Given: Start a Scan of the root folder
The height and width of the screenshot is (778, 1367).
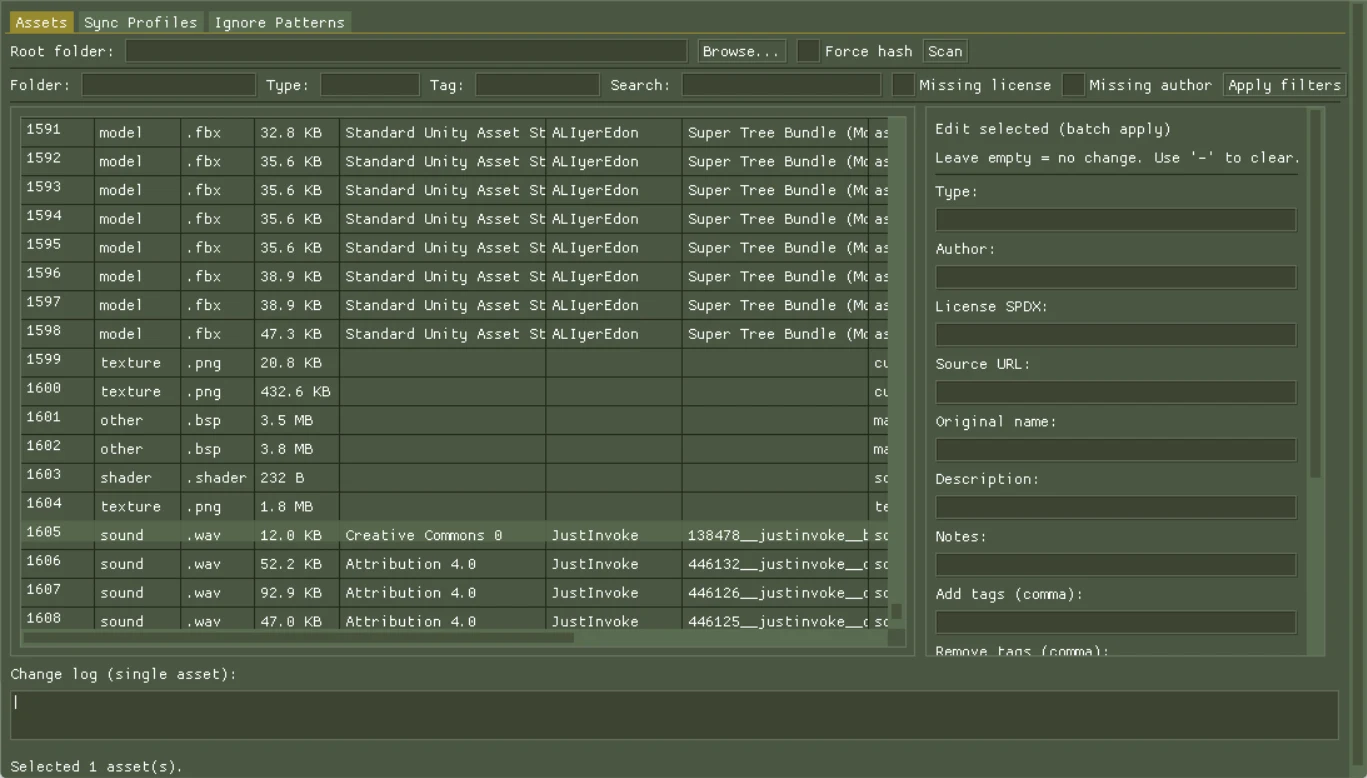Looking at the screenshot, I should coord(945,51).
